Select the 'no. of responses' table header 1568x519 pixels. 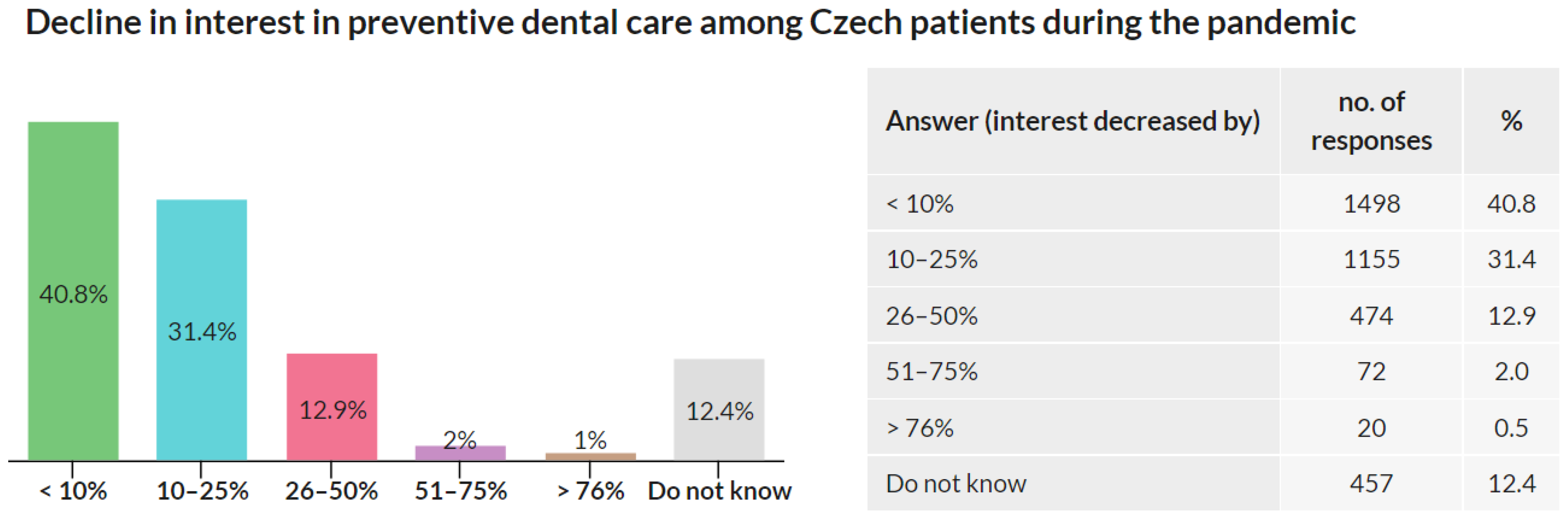click(1371, 120)
